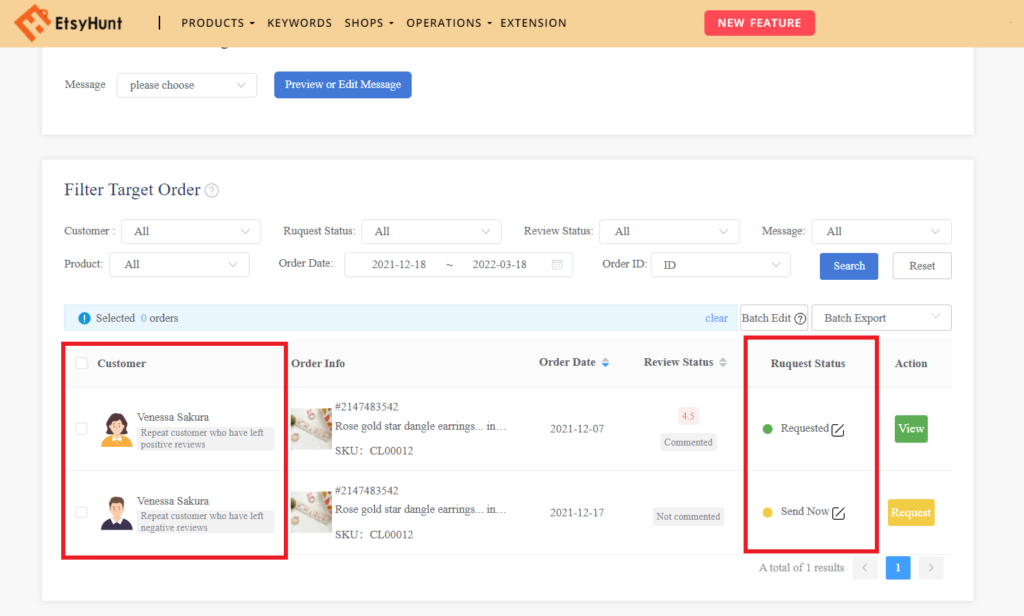Open the Customer filter dropdown
The height and width of the screenshot is (616, 1024).
click(x=190, y=231)
